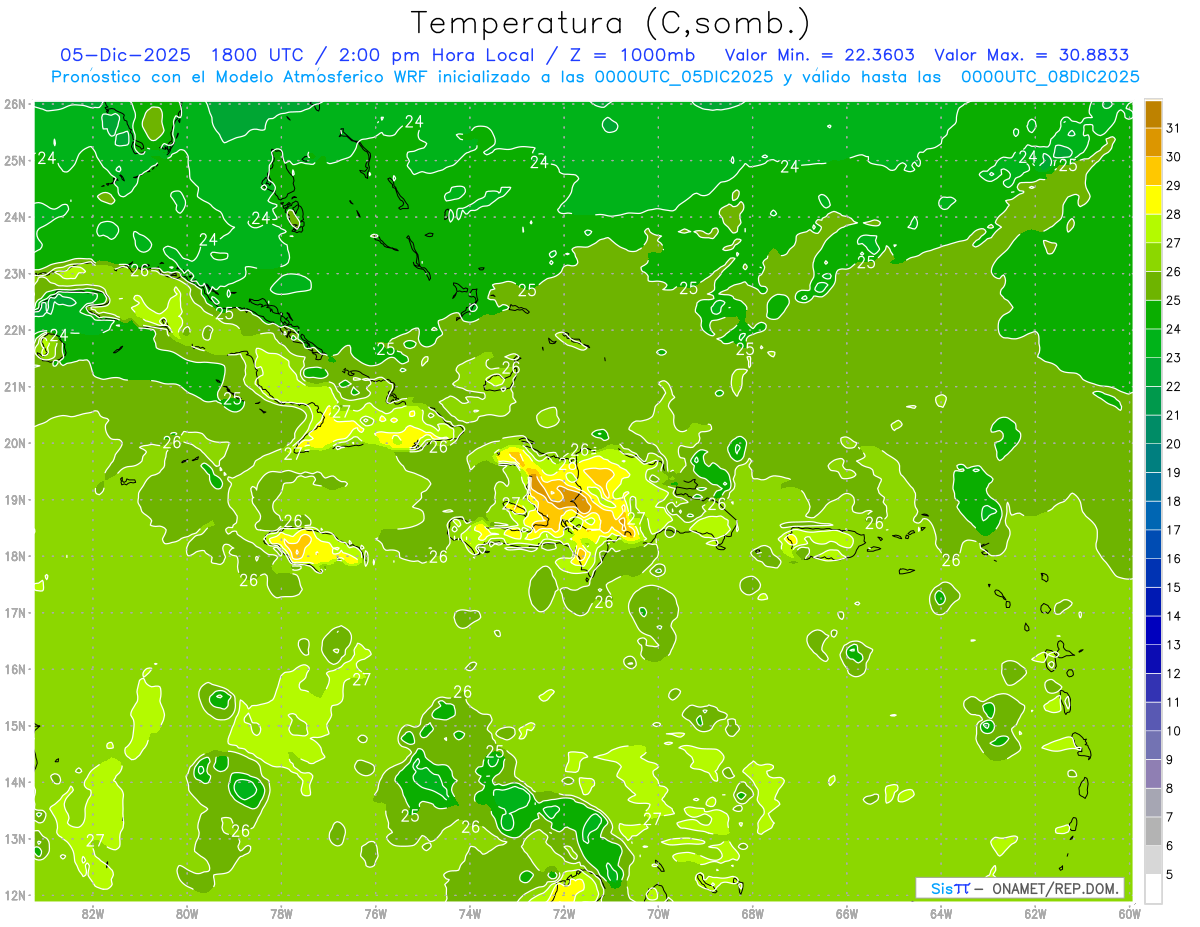
Task: Click the yellow legend swatch between 28 and 29
Action: coord(1153,201)
